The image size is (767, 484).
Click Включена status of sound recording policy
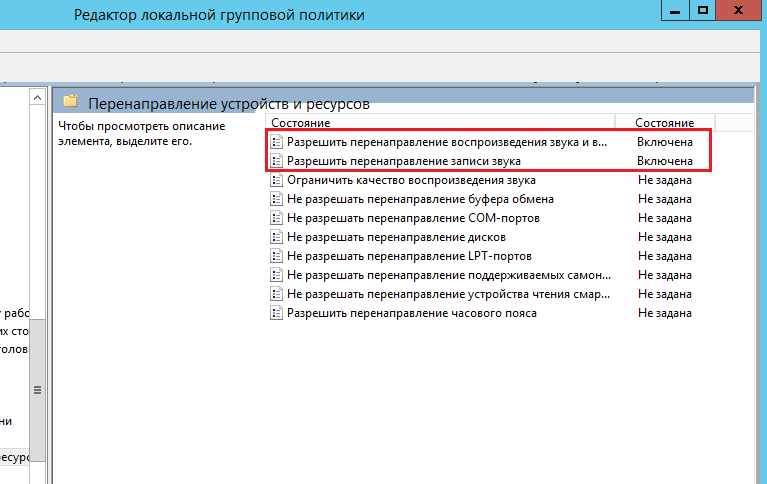[x=665, y=161]
